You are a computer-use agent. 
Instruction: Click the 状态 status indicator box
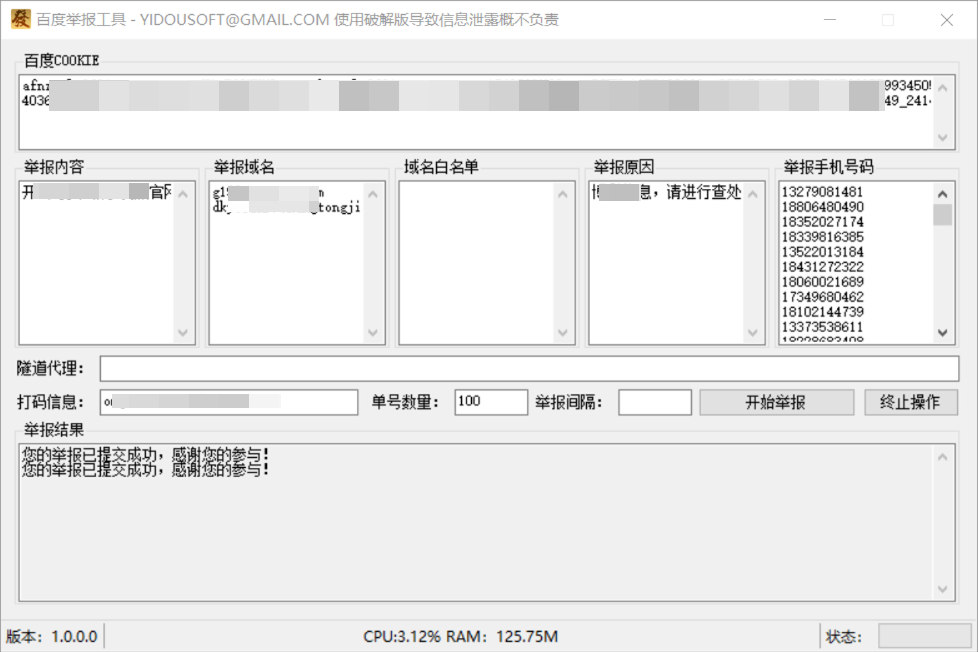click(924, 636)
